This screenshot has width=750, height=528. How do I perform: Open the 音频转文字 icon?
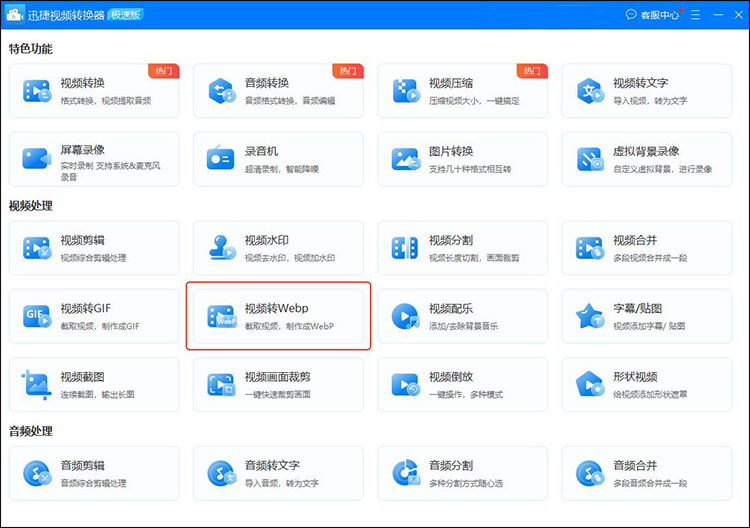click(221, 473)
